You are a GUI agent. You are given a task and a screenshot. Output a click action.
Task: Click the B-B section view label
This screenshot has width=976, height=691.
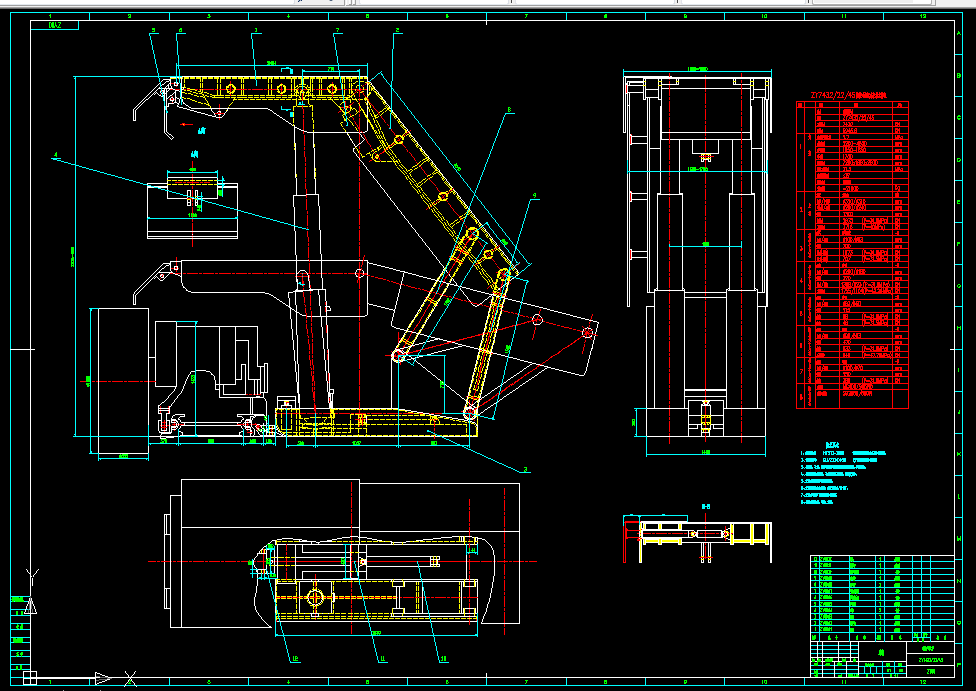pyautogui.click(x=706, y=507)
